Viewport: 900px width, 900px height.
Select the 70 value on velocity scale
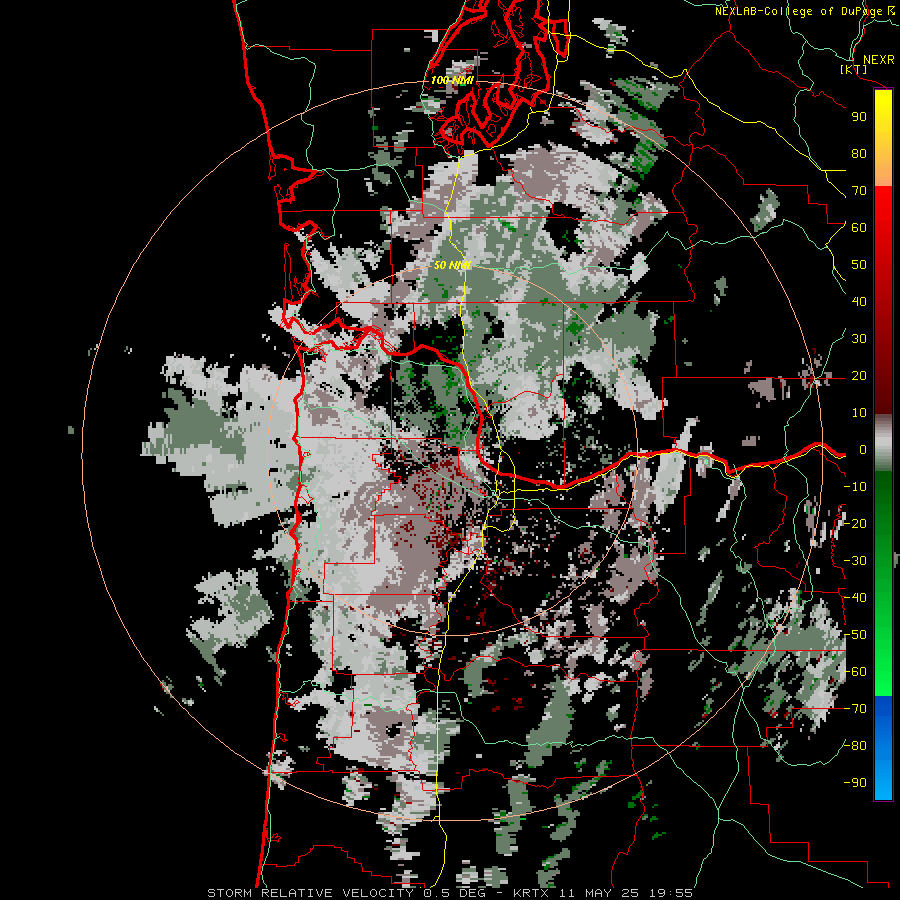[x=859, y=191]
